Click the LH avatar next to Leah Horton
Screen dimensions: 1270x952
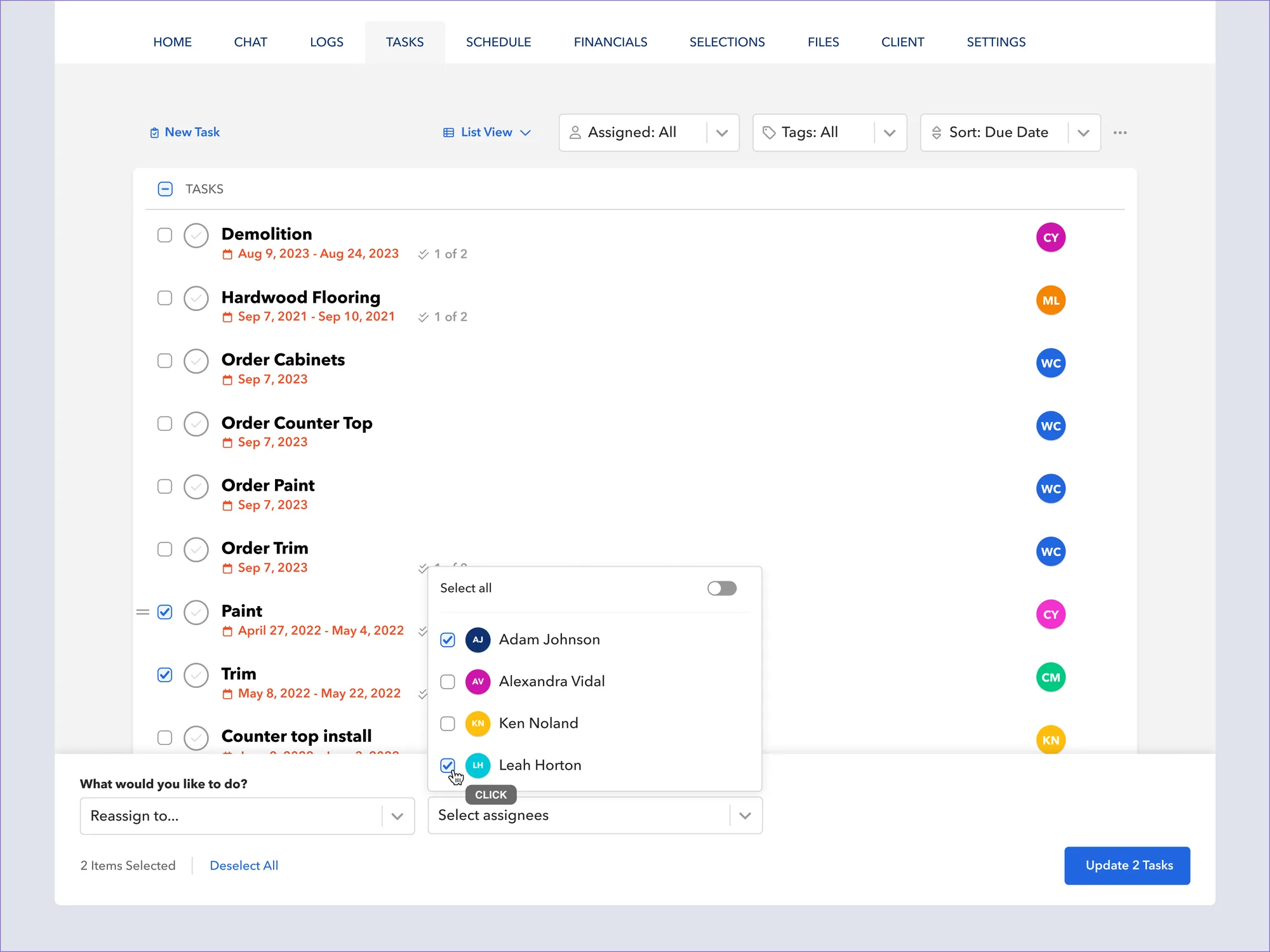(478, 765)
